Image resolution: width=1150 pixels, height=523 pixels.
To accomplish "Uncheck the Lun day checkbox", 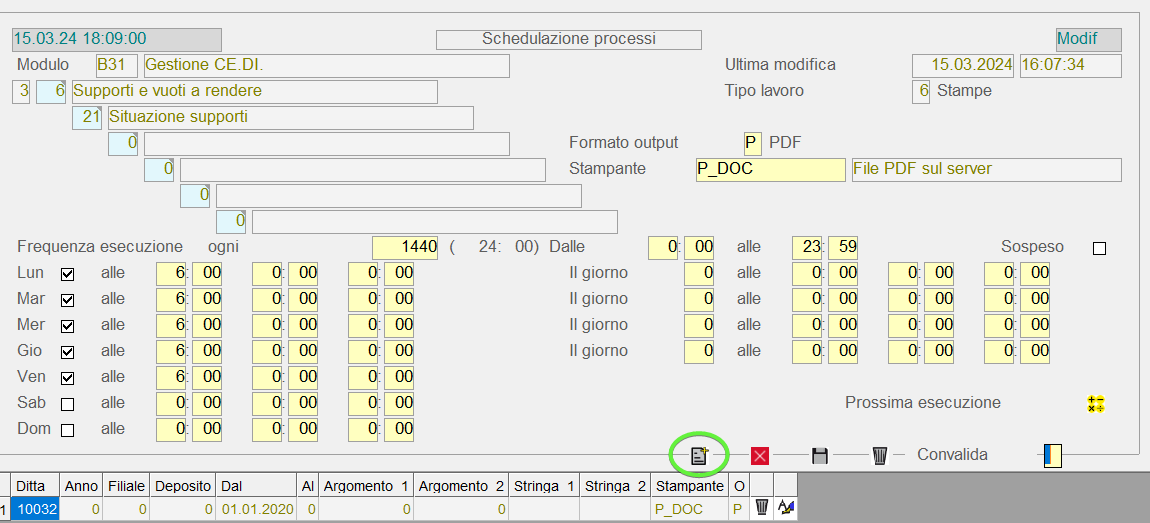I will tap(68, 273).
